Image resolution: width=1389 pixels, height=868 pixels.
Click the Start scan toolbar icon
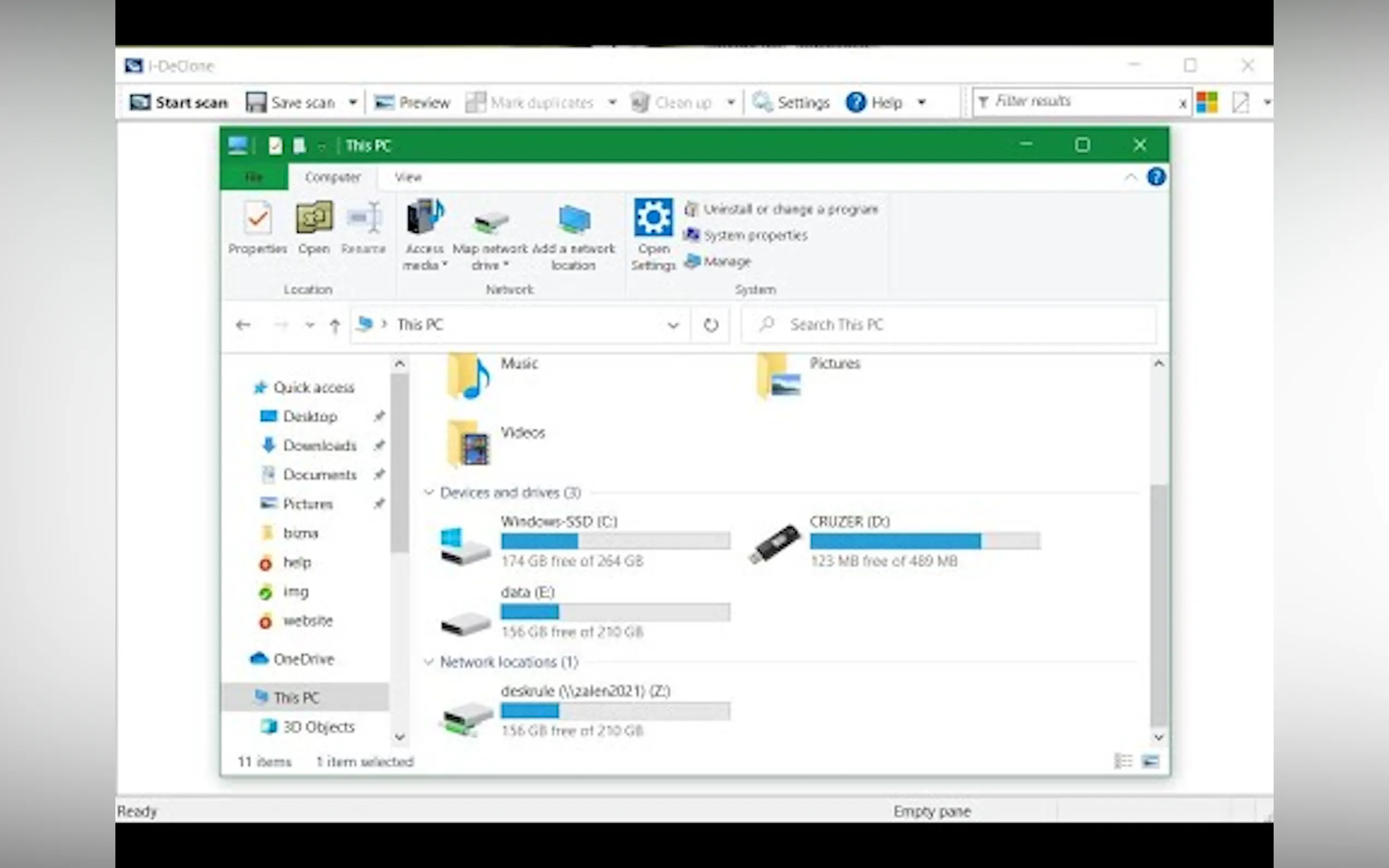click(x=140, y=102)
